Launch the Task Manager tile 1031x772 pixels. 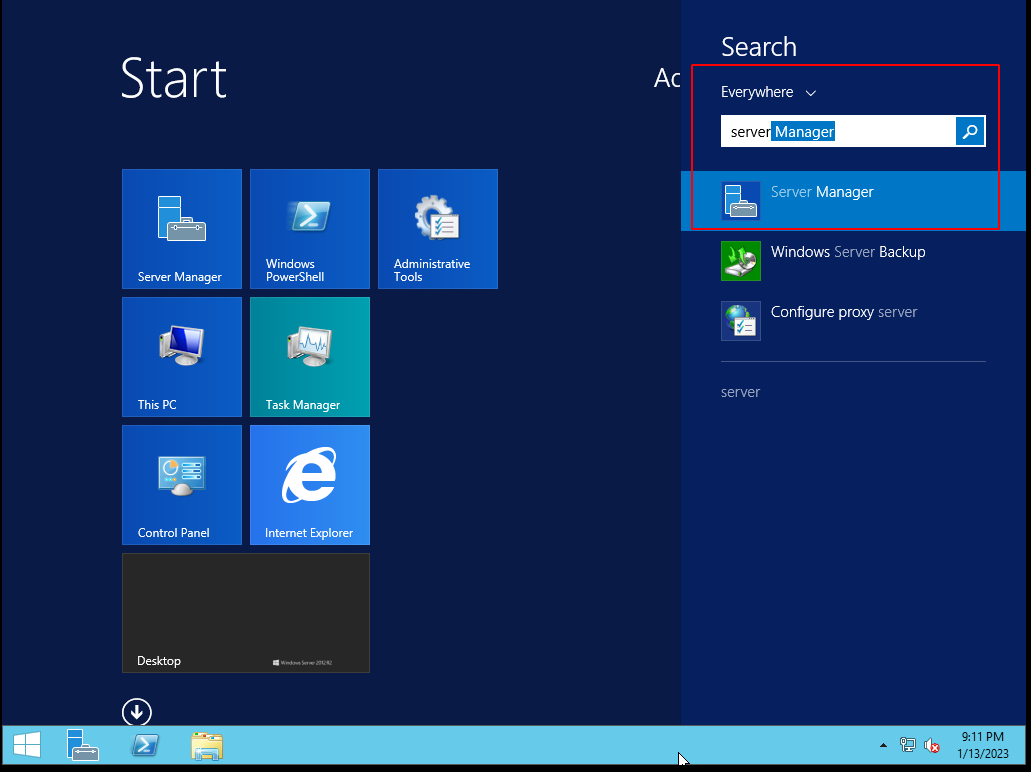tap(310, 357)
